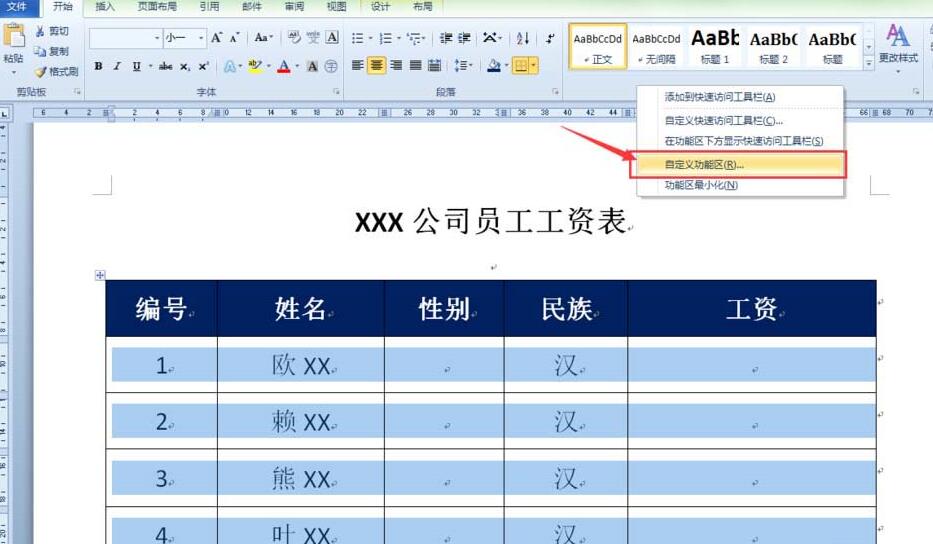Image resolution: width=933 pixels, height=544 pixels.
Task: Open font dialog launcher in 字体 group
Action: (336, 92)
